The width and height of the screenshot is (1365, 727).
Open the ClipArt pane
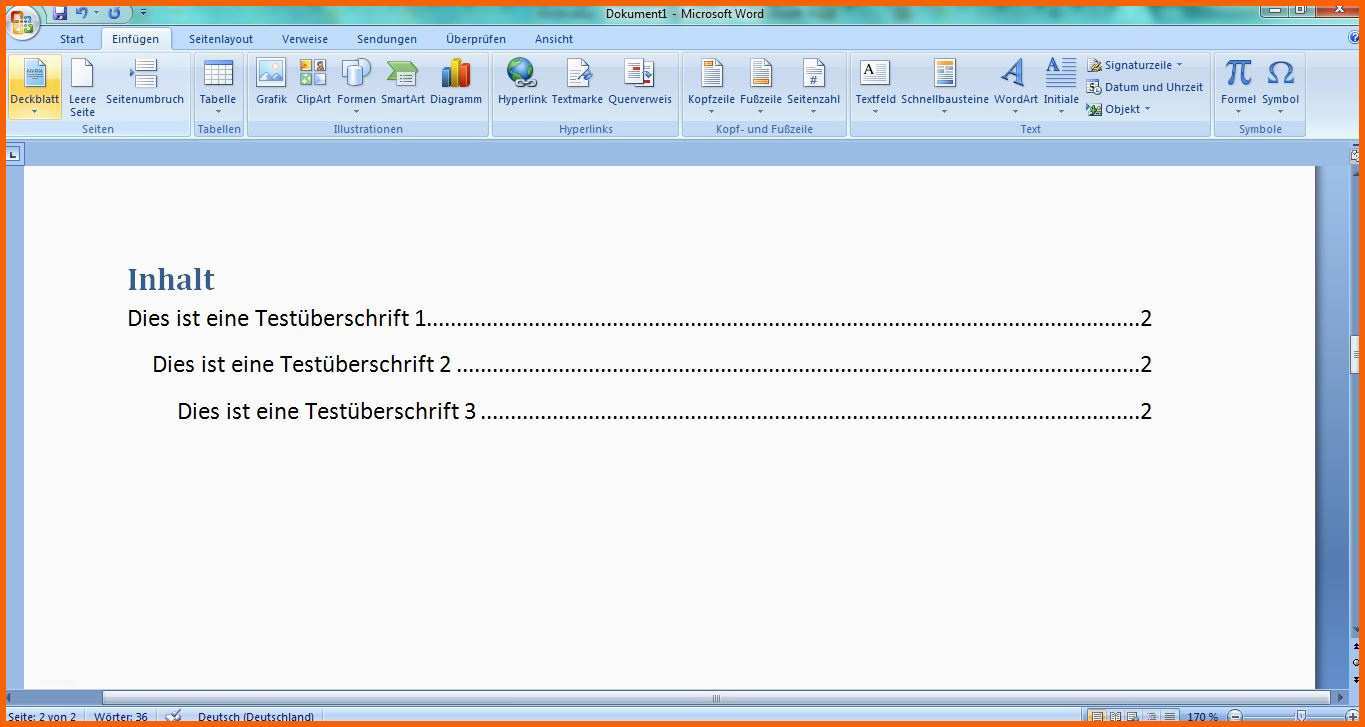point(313,81)
